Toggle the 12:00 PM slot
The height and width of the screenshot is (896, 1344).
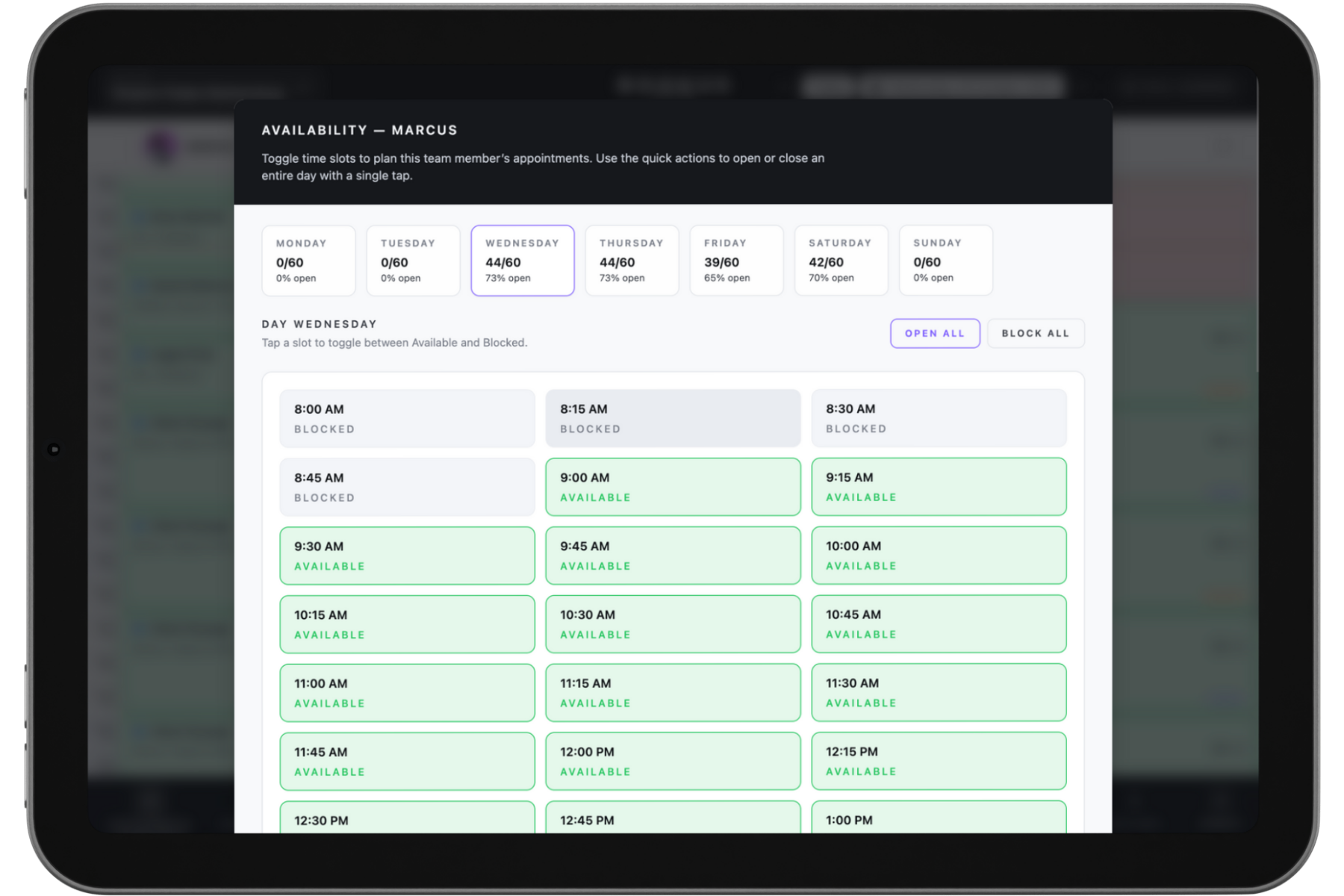coord(673,761)
